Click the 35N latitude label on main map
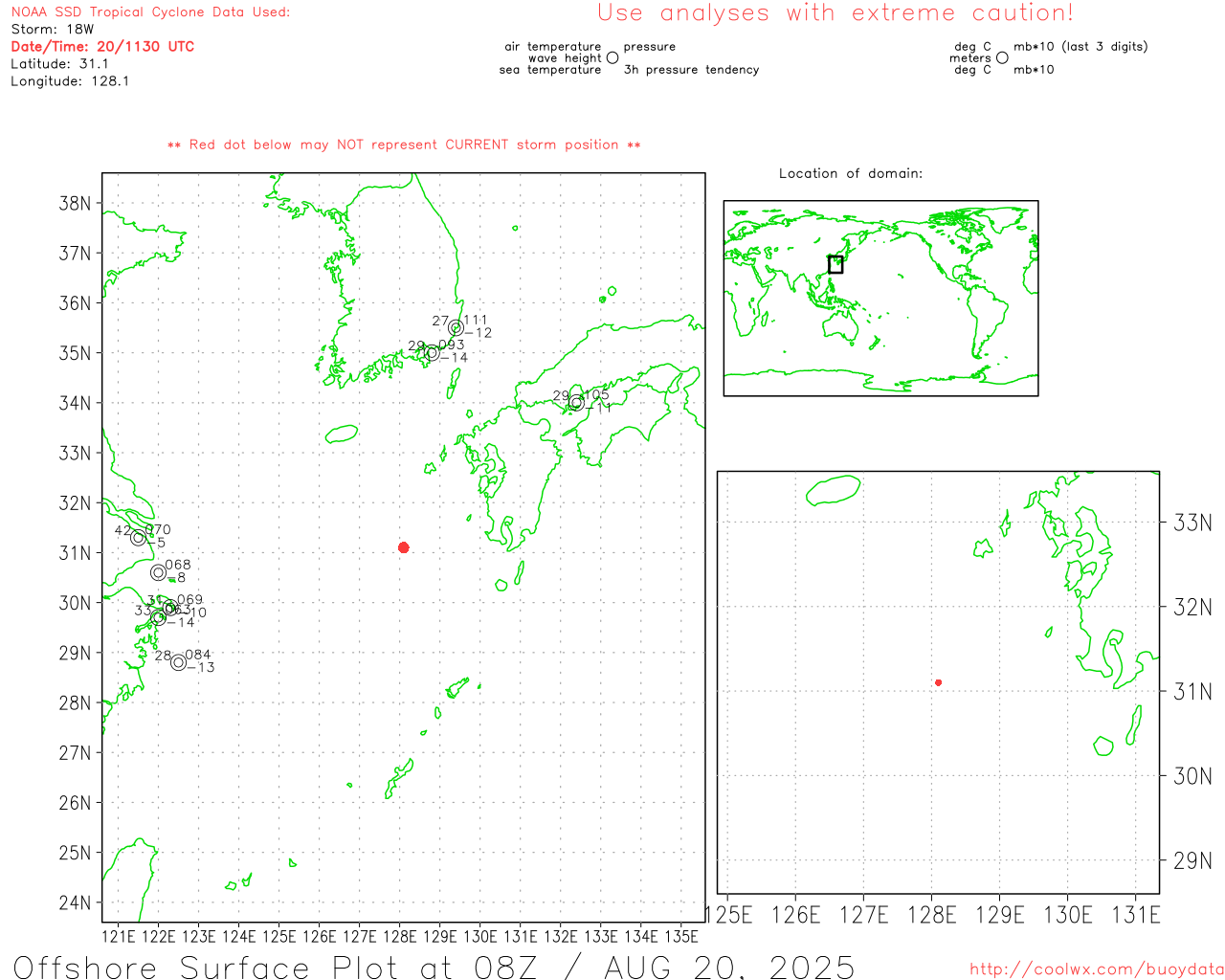1225x980 pixels. pyautogui.click(x=75, y=353)
